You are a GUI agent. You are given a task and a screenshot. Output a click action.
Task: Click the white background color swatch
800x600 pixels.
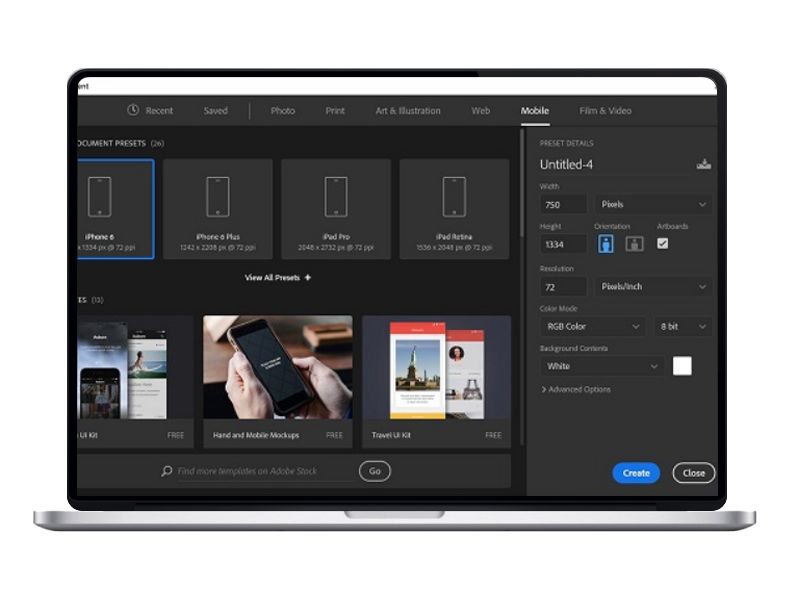[x=682, y=366]
